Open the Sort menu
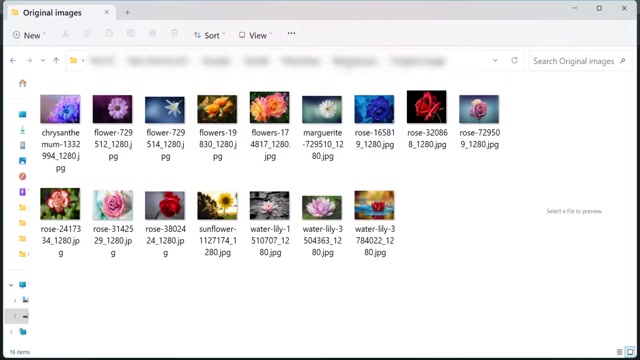The height and width of the screenshot is (360, 640). [209, 36]
